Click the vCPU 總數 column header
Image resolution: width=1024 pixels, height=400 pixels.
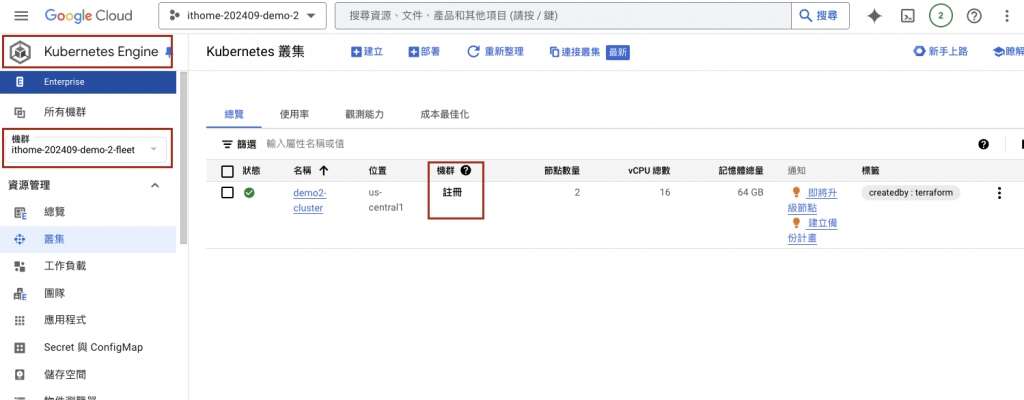click(649, 171)
